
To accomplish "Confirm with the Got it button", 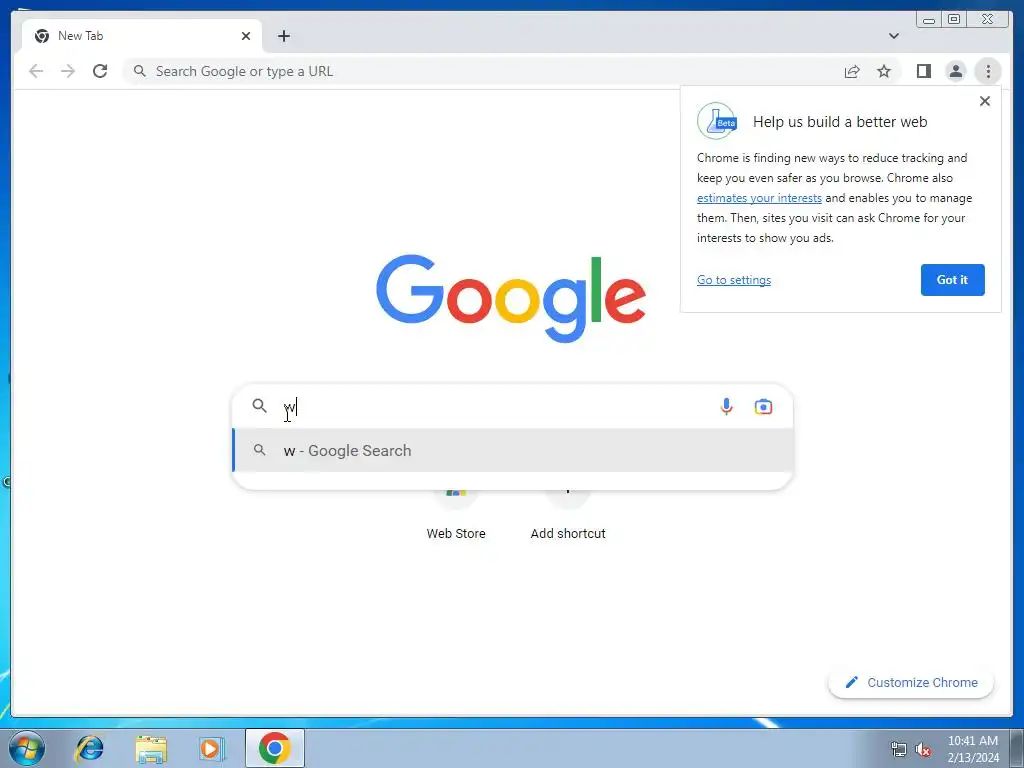I will [952, 280].
